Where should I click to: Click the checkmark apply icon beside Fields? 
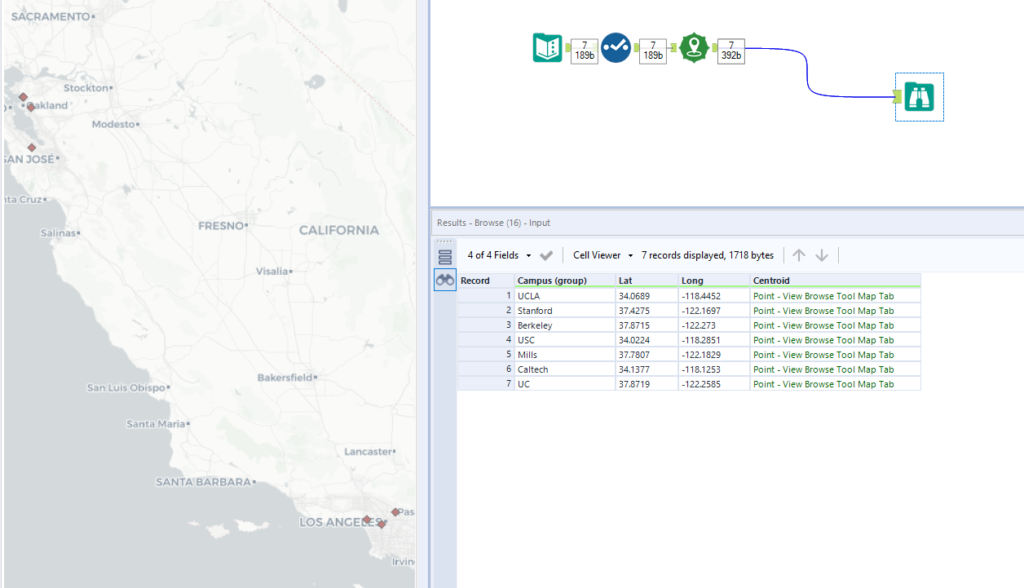(547, 255)
